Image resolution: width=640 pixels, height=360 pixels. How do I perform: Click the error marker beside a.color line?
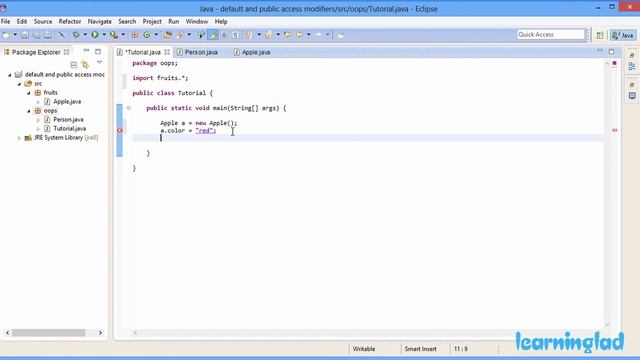click(120, 131)
